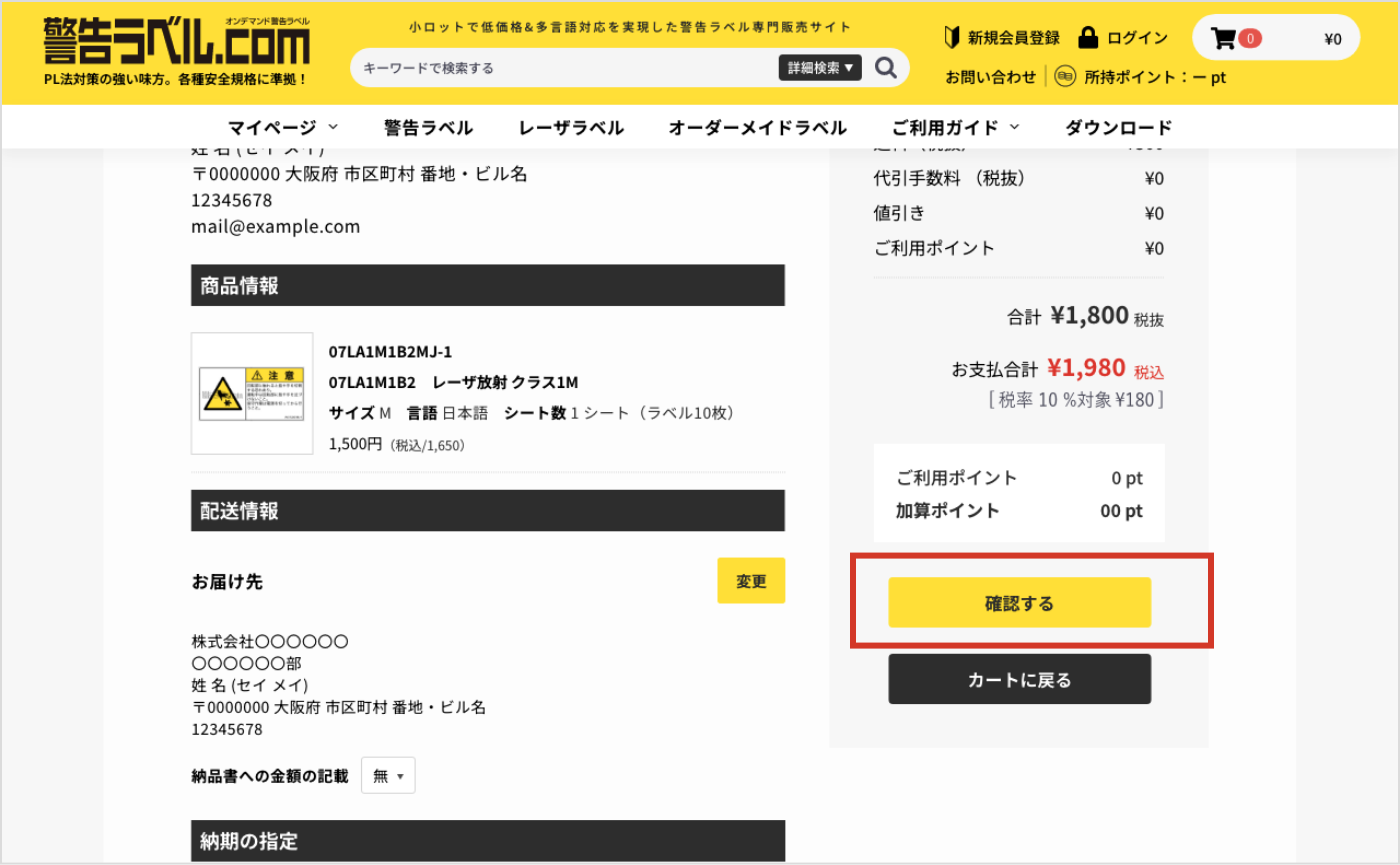Click the カートに戻る button
The image size is (1400, 865).
1019,680
